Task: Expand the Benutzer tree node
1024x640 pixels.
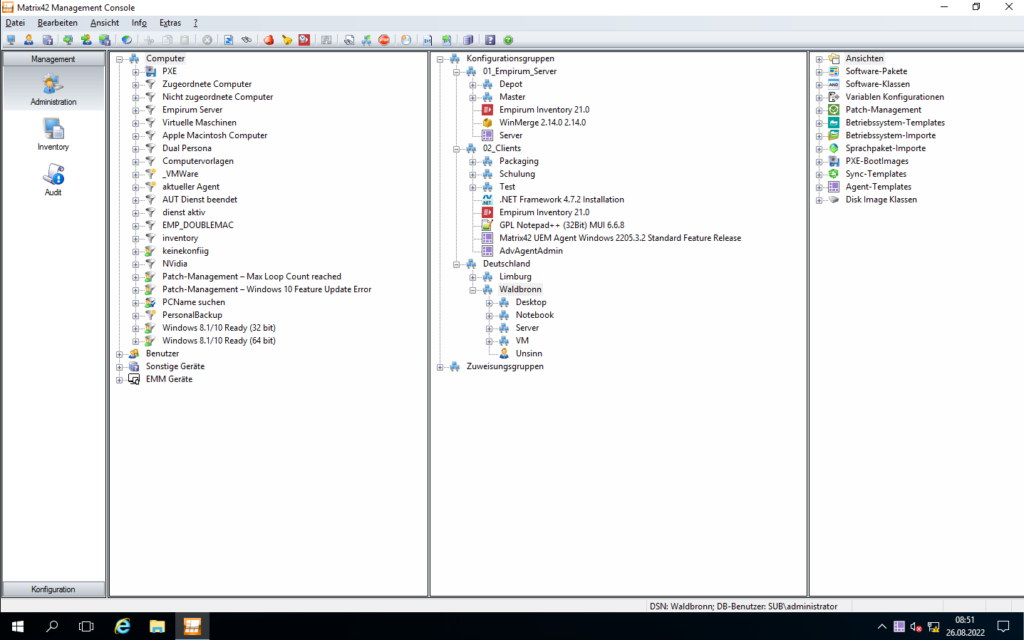Action: pos(120,354)
